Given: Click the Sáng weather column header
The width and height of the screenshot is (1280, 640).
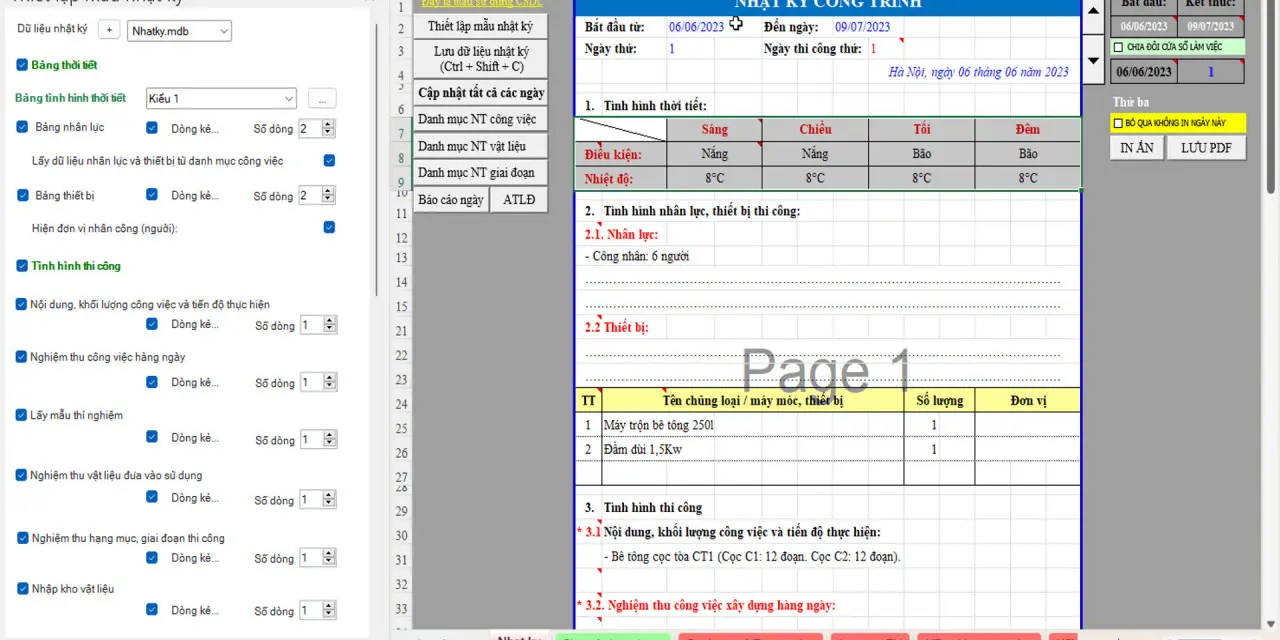Looking at the screenshot, I should (x=714, y=130).
